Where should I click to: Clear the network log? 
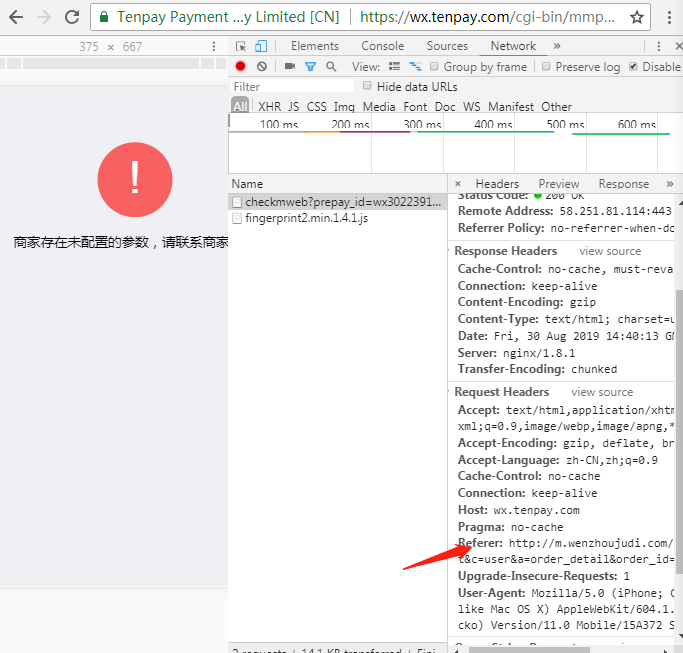click(x=262, y=66)
